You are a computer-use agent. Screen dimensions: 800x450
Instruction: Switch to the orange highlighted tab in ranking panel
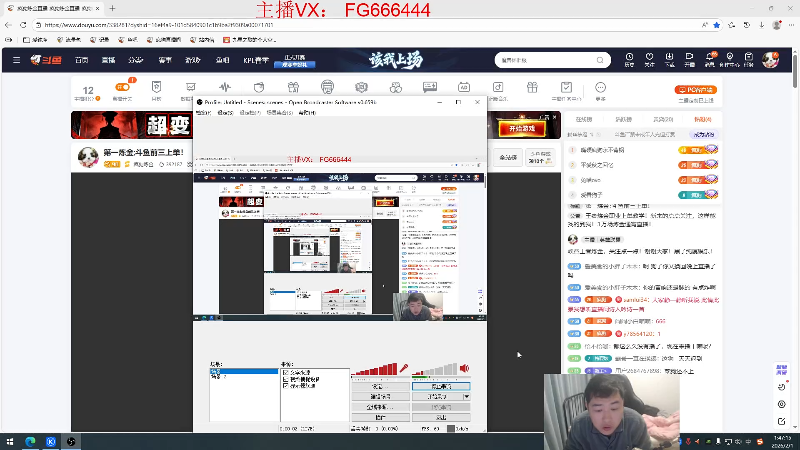(x=703, y=119)
